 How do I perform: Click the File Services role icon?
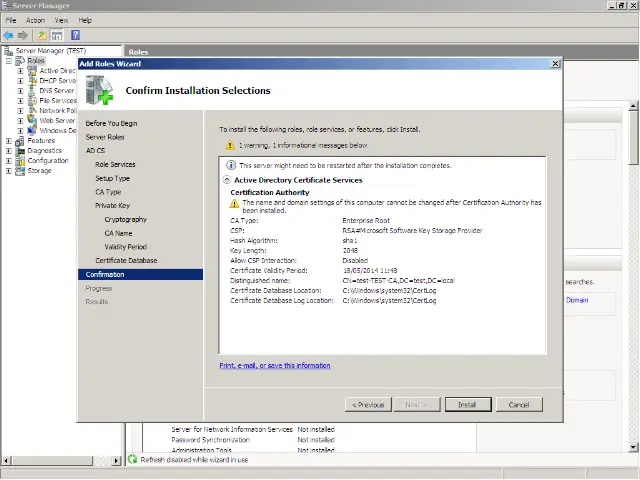click(x=32, y=100)
